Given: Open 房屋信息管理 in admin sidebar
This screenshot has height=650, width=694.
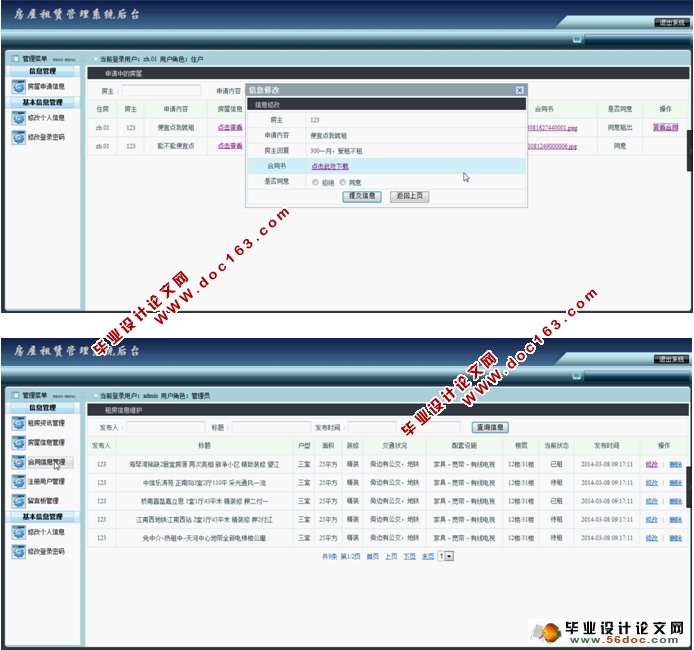Looking at the screenshot, I should tap(46, 443).
